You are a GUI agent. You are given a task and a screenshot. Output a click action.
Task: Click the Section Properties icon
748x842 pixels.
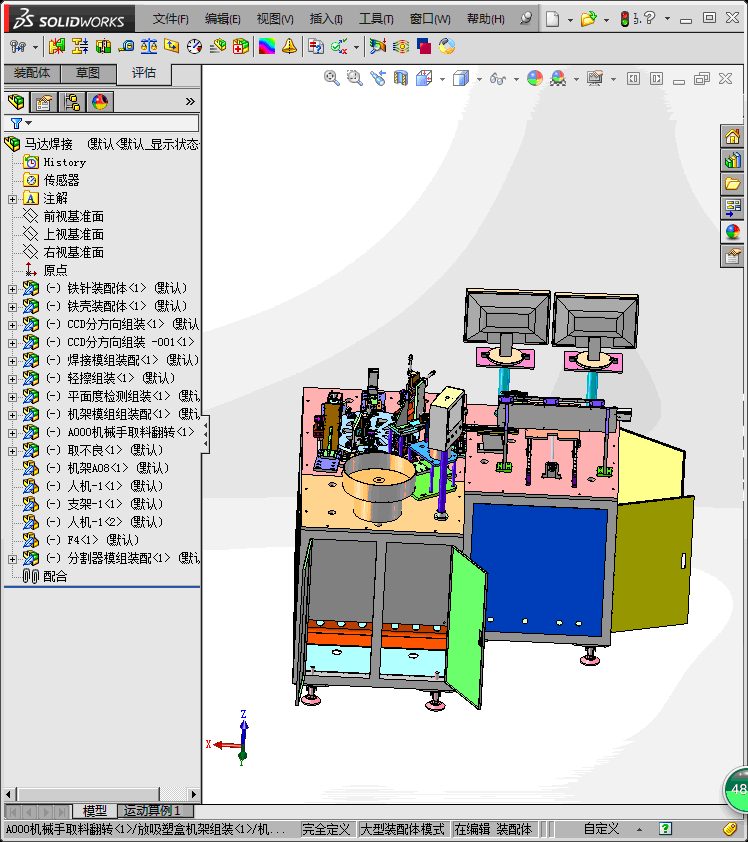pos(172,47)
